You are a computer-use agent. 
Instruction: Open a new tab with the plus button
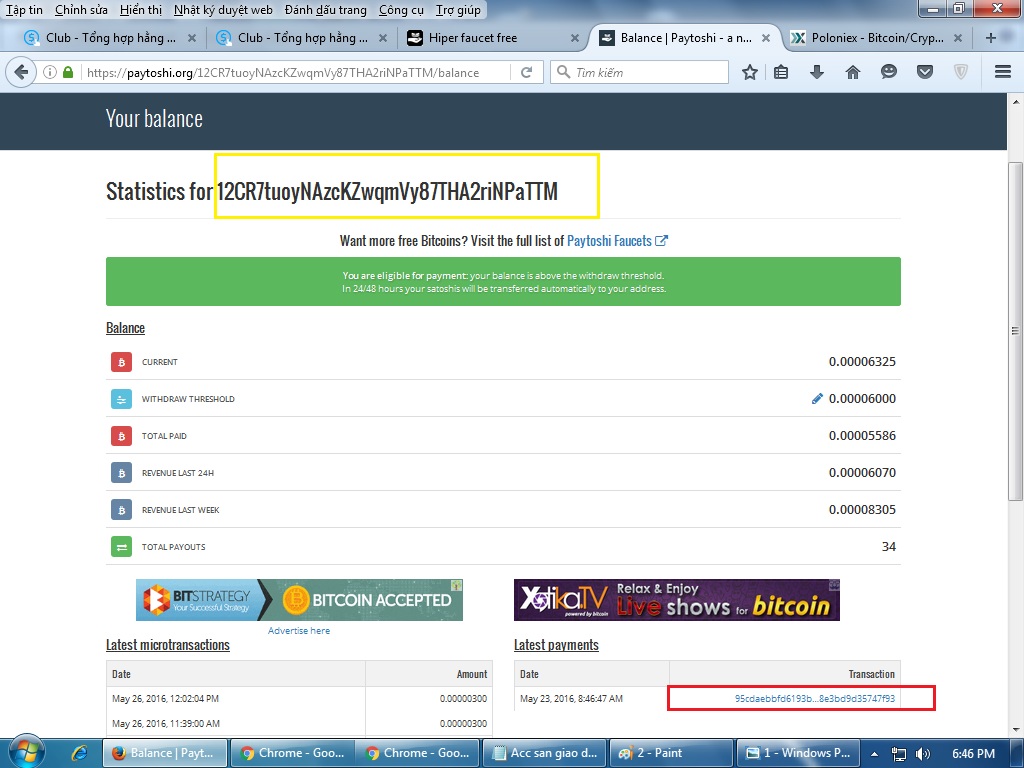pyautogui.click(x=991, y=38)
